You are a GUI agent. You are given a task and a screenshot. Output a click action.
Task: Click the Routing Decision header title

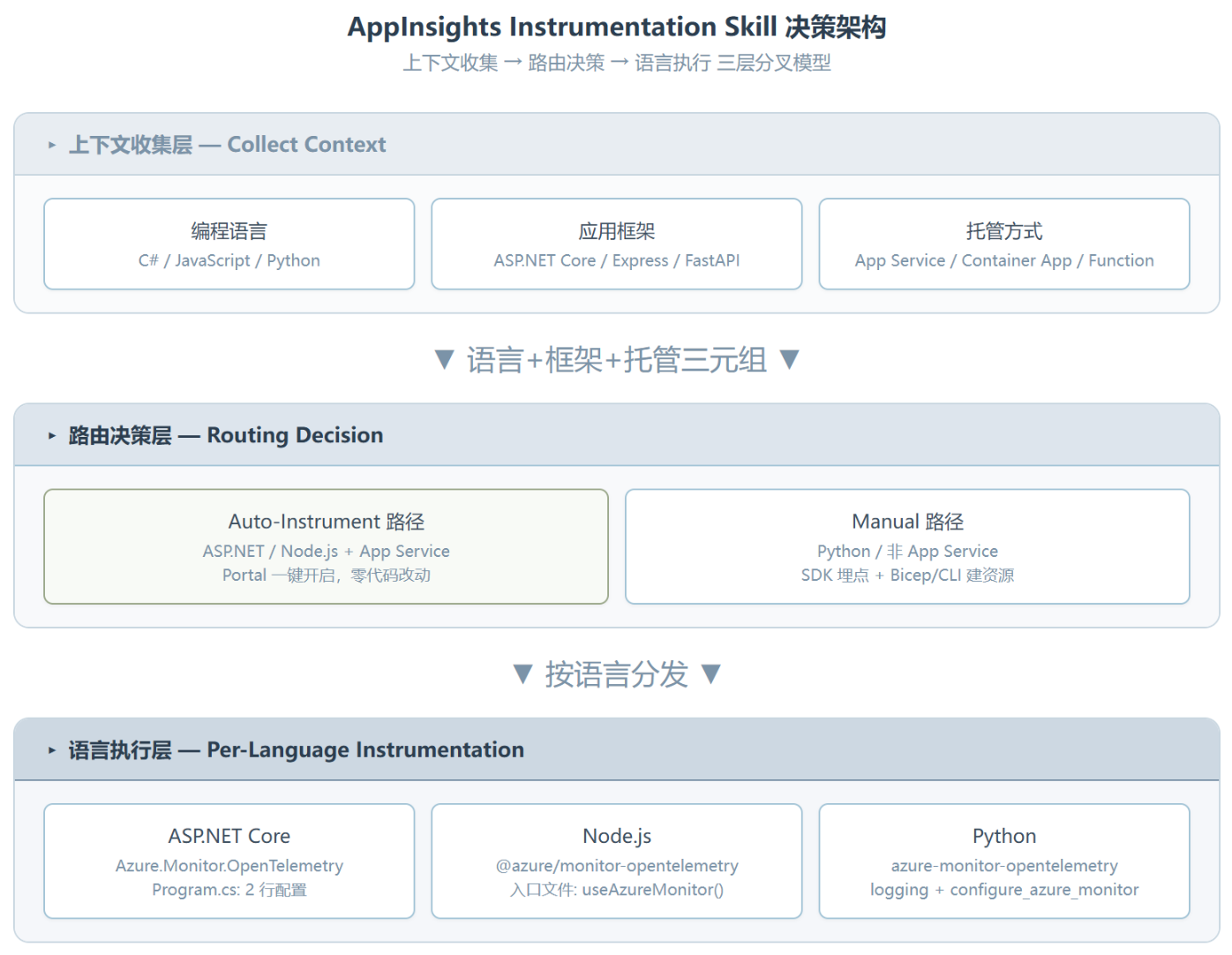click(226, 435)
